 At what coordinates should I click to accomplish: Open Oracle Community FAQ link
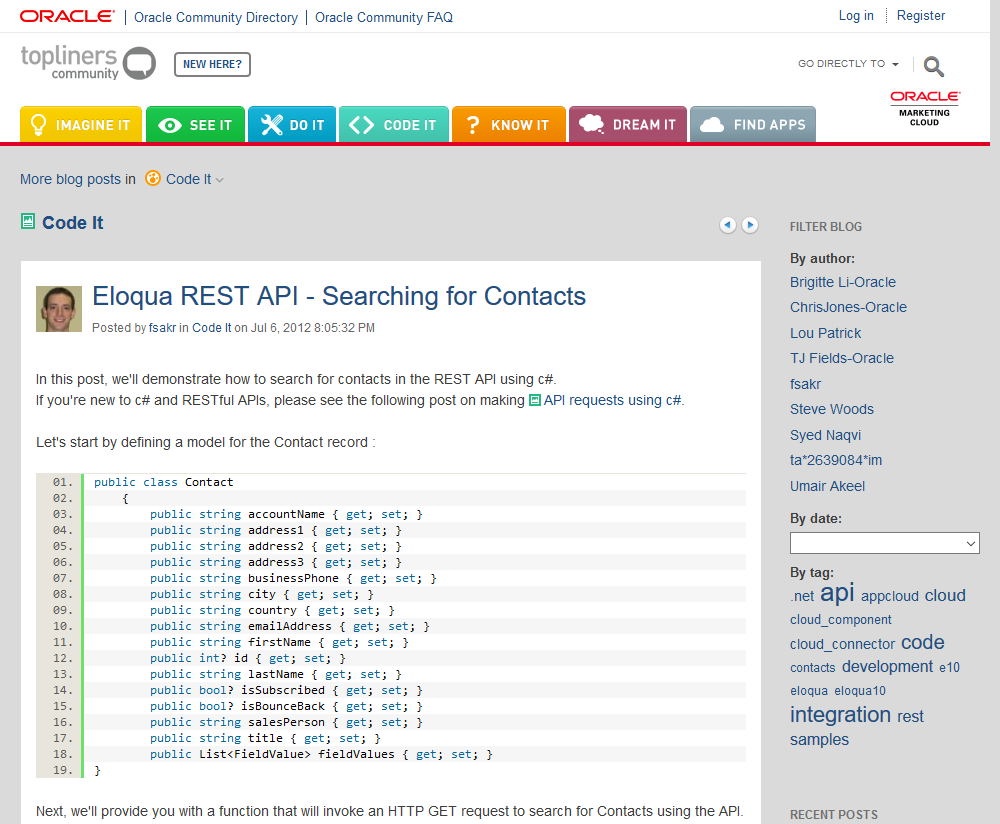click(x=384, y=17)
